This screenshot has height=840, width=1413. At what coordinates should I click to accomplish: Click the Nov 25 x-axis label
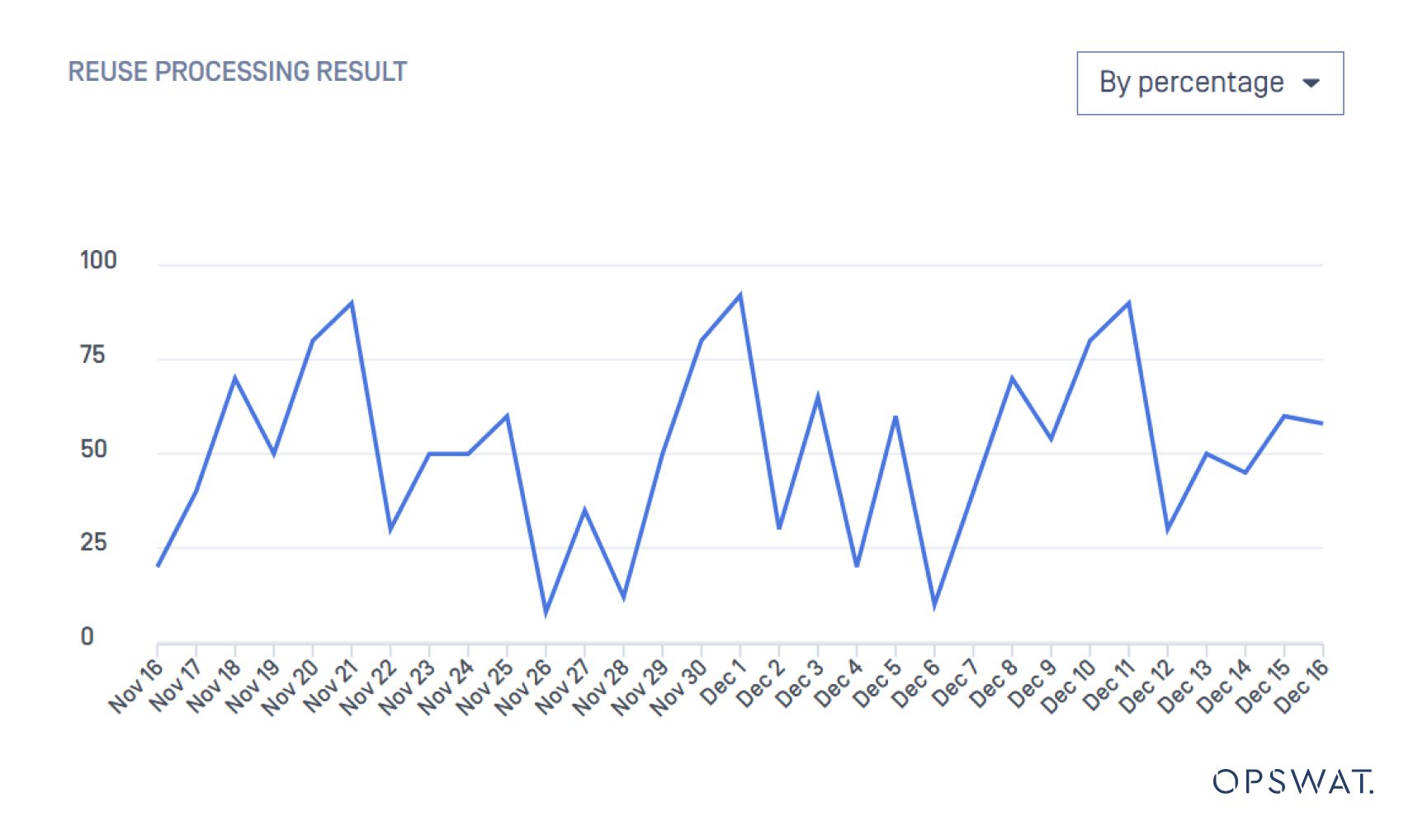[485, 686]
